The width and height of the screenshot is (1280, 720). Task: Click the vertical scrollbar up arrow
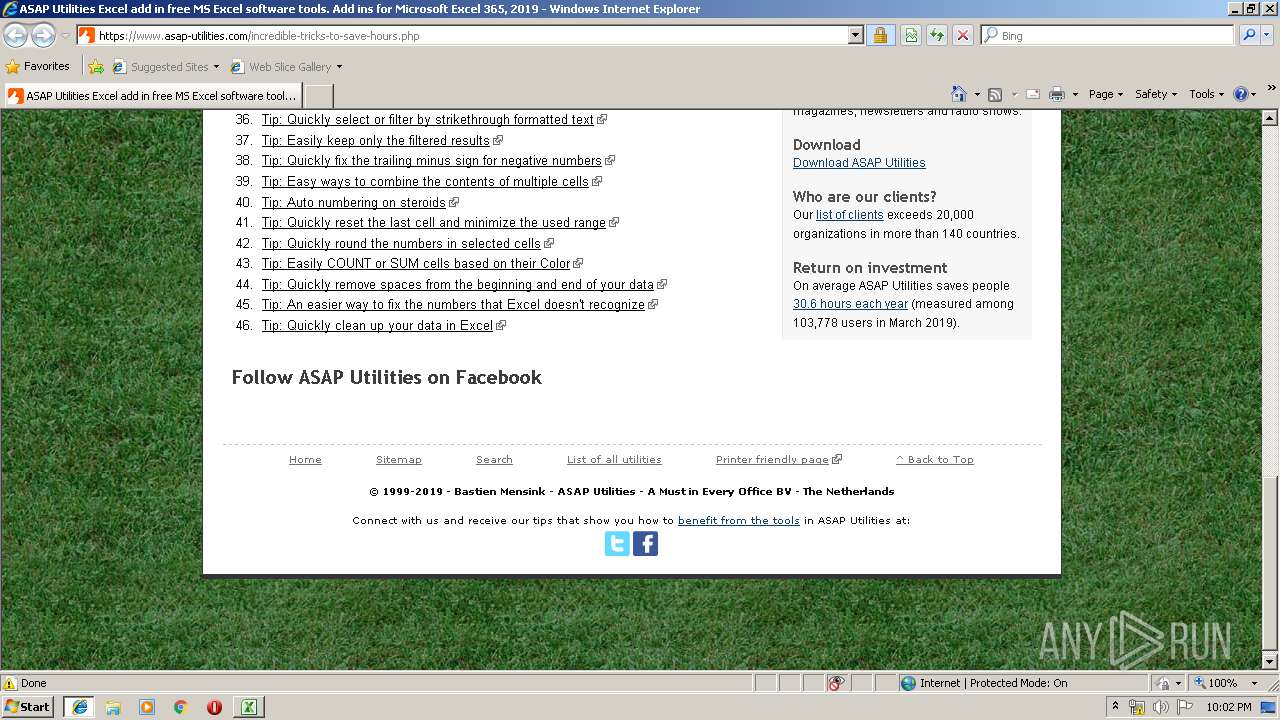[x=1271, y=118]
